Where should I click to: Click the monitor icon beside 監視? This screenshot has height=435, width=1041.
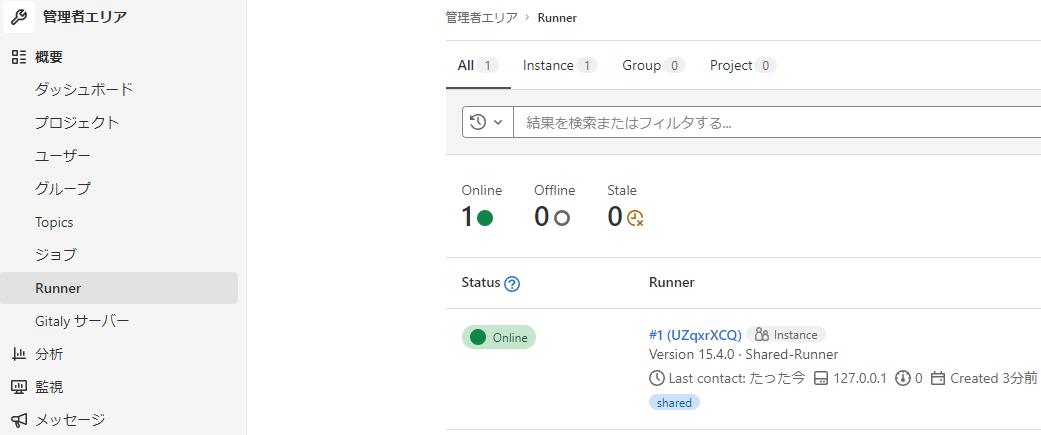[19, 387]
